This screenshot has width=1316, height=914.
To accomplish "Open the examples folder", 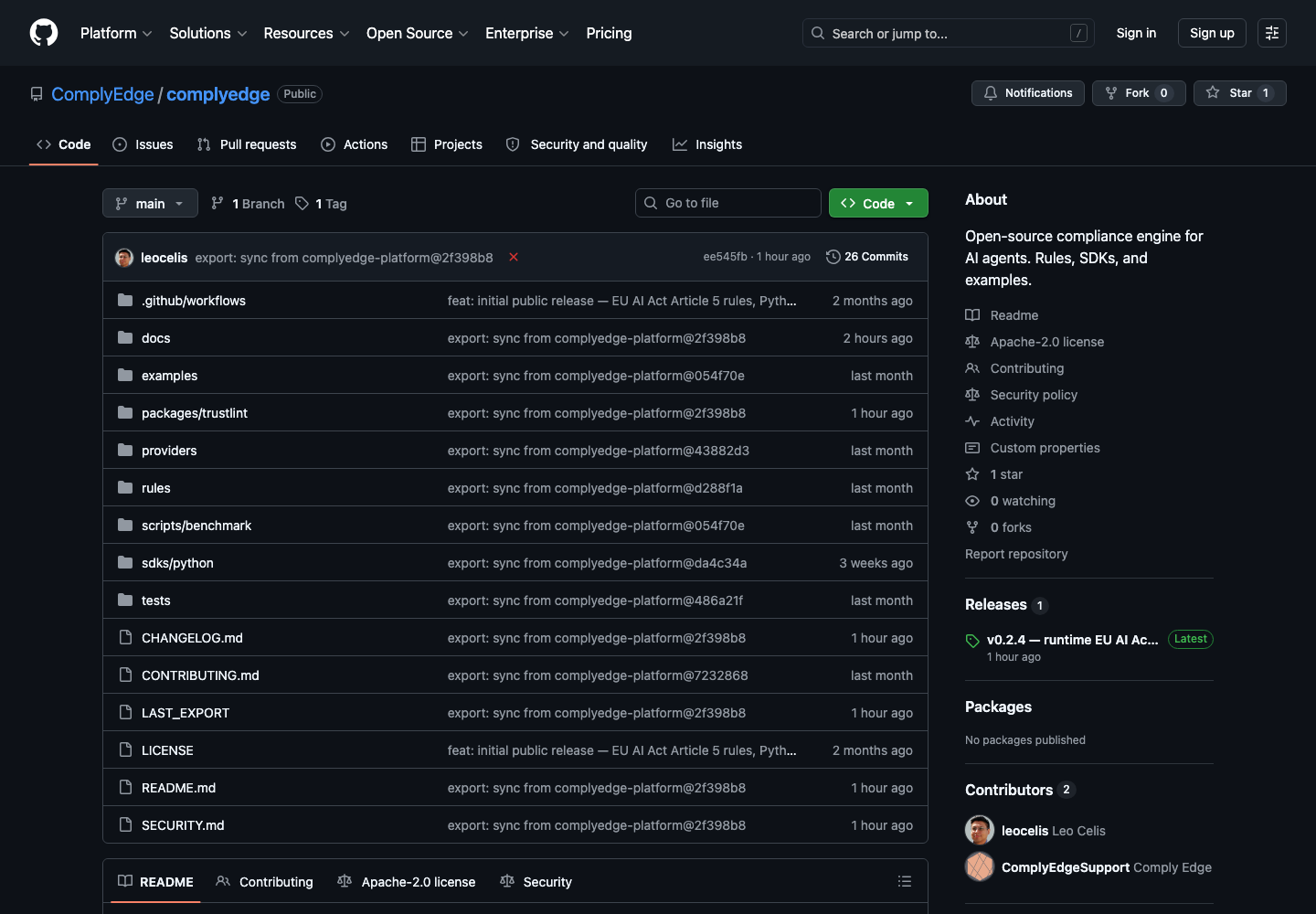I will point(170,376).
